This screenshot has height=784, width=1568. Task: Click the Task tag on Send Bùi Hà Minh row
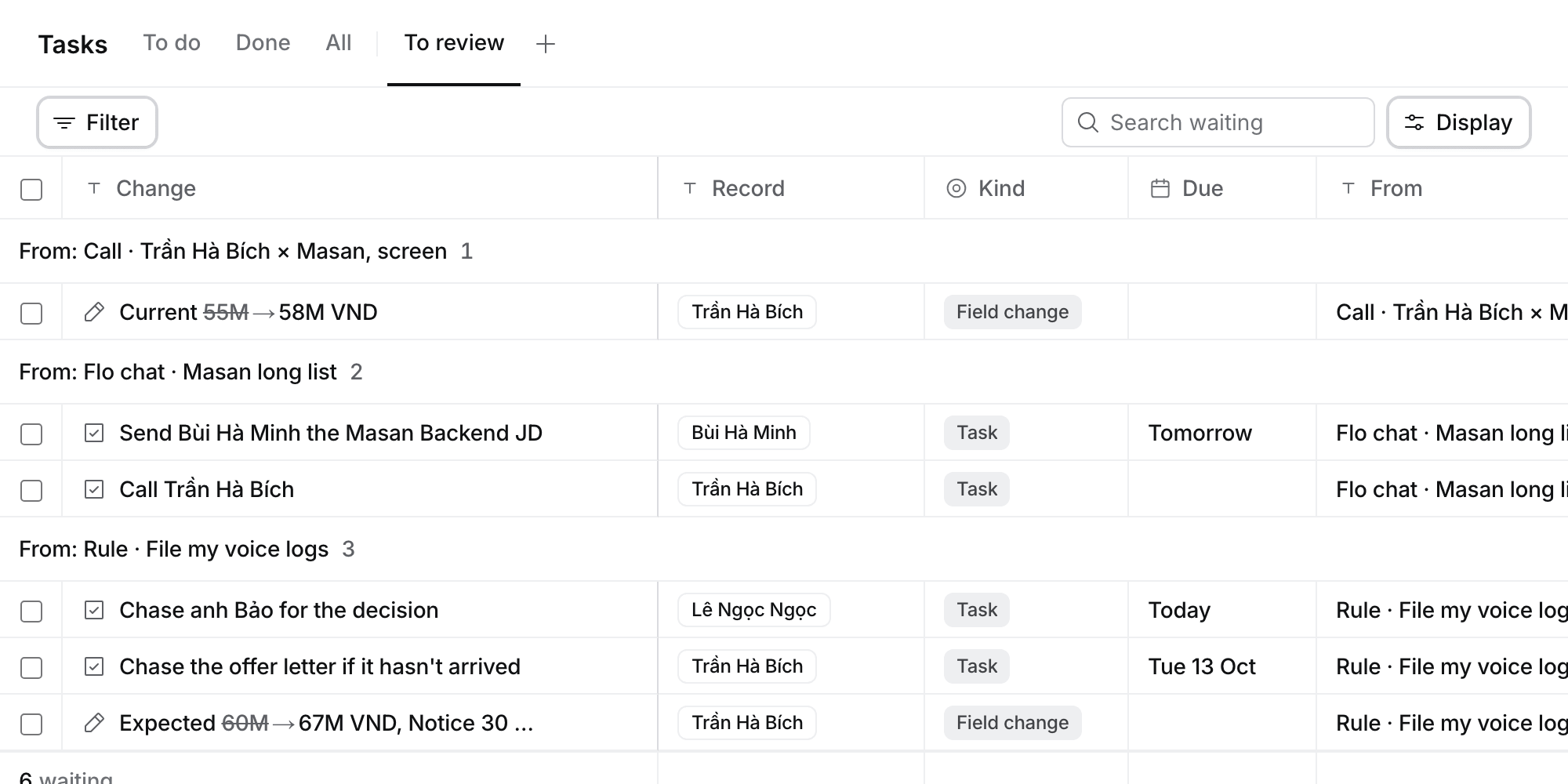977,433
